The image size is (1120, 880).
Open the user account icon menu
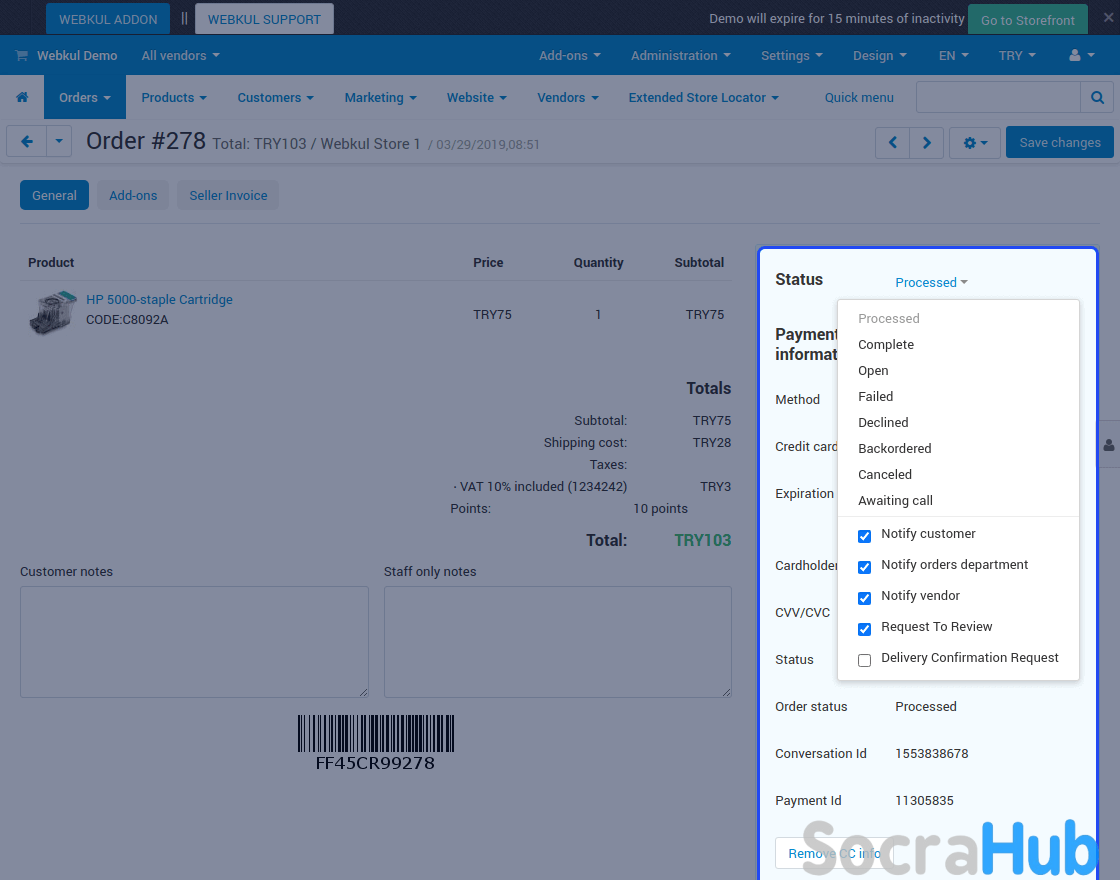click(x=1081, y=56)
